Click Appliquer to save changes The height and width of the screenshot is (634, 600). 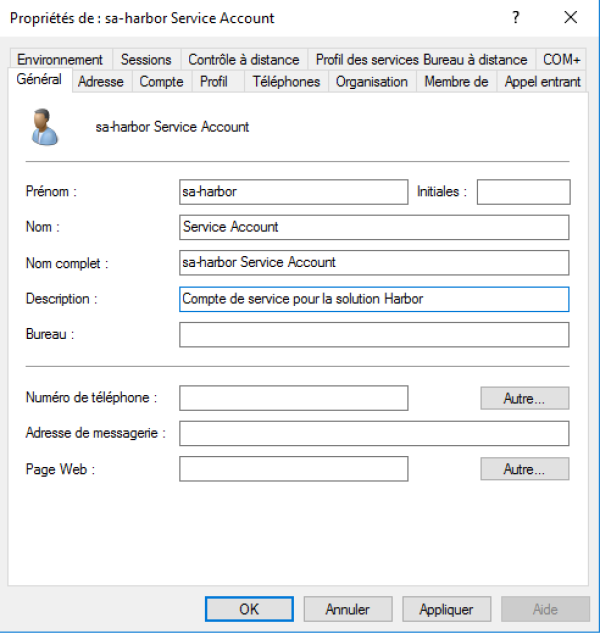(446, 609)
